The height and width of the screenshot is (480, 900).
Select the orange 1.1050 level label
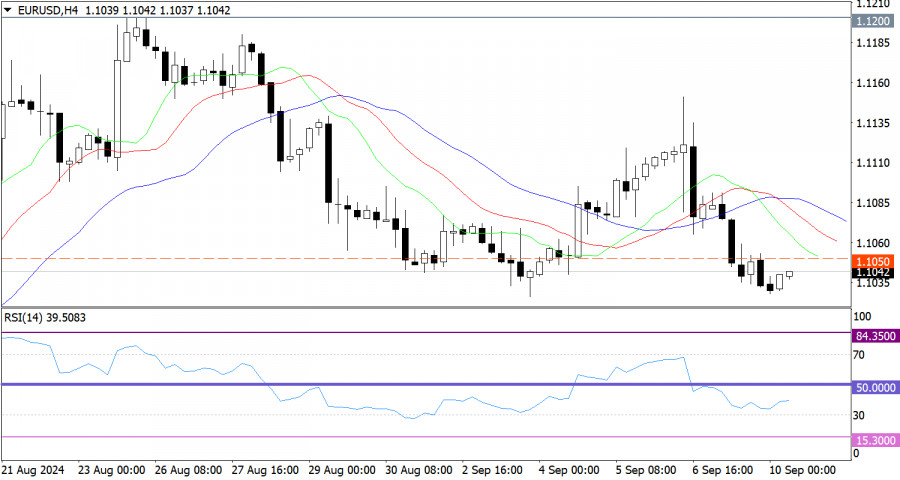[875, 261]
